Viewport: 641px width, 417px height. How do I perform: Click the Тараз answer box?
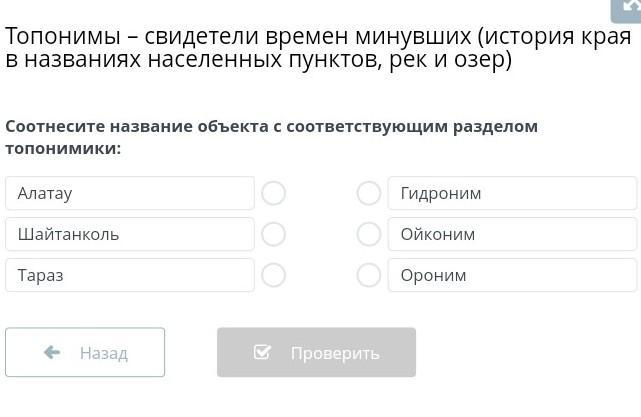click(x=130, y=275)
